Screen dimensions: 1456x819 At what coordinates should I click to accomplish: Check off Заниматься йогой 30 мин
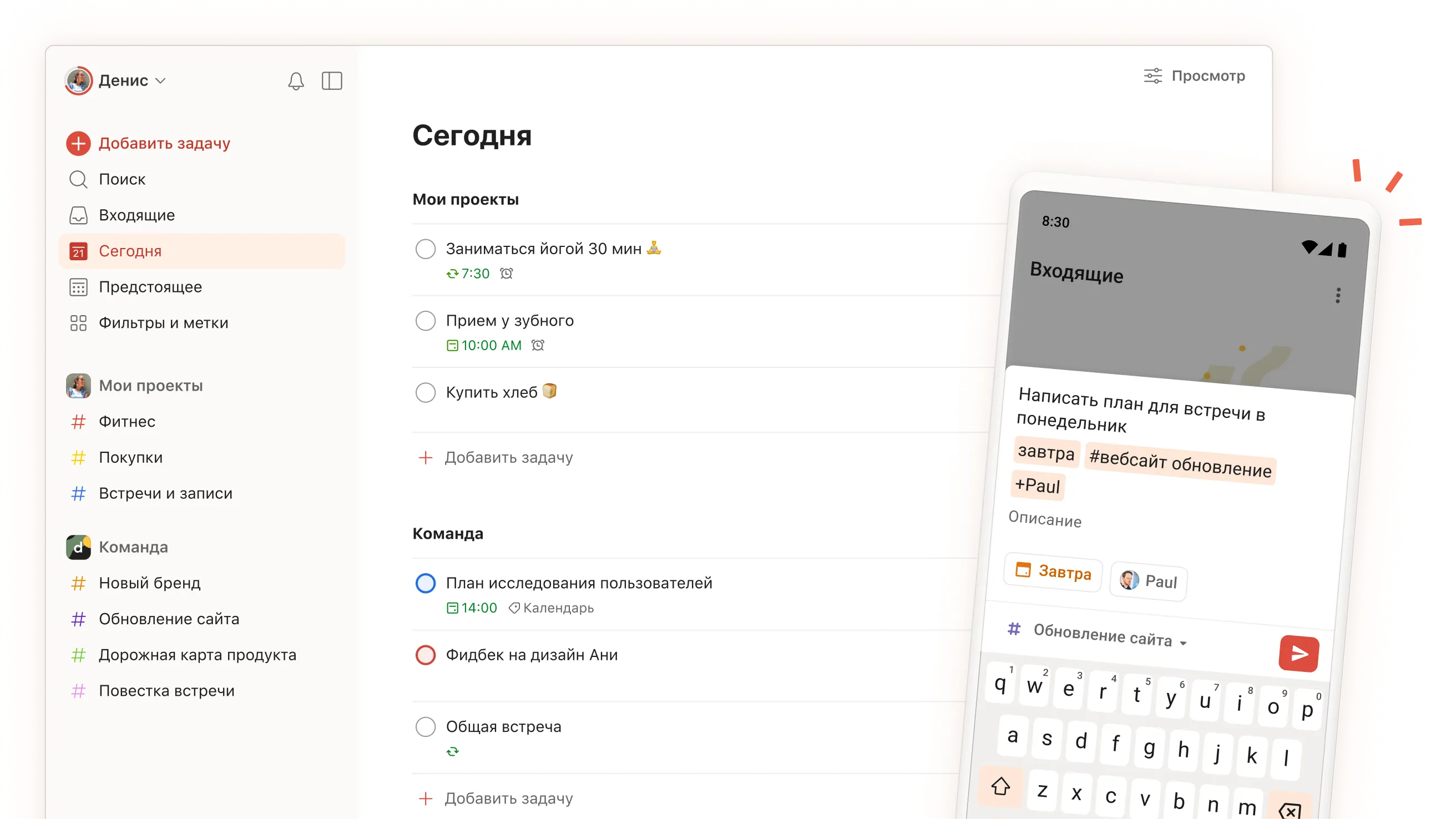tap(426, 249)
